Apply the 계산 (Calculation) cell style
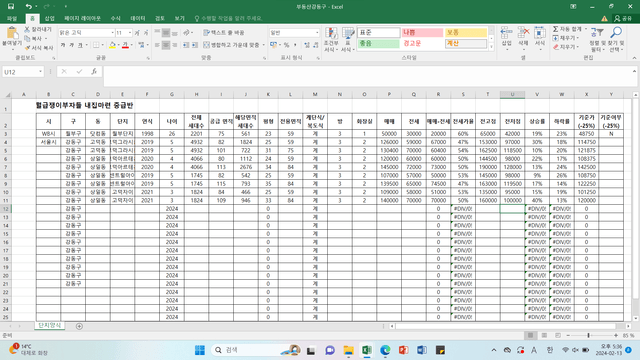This screenshot has width=640, height=360. 466,43
